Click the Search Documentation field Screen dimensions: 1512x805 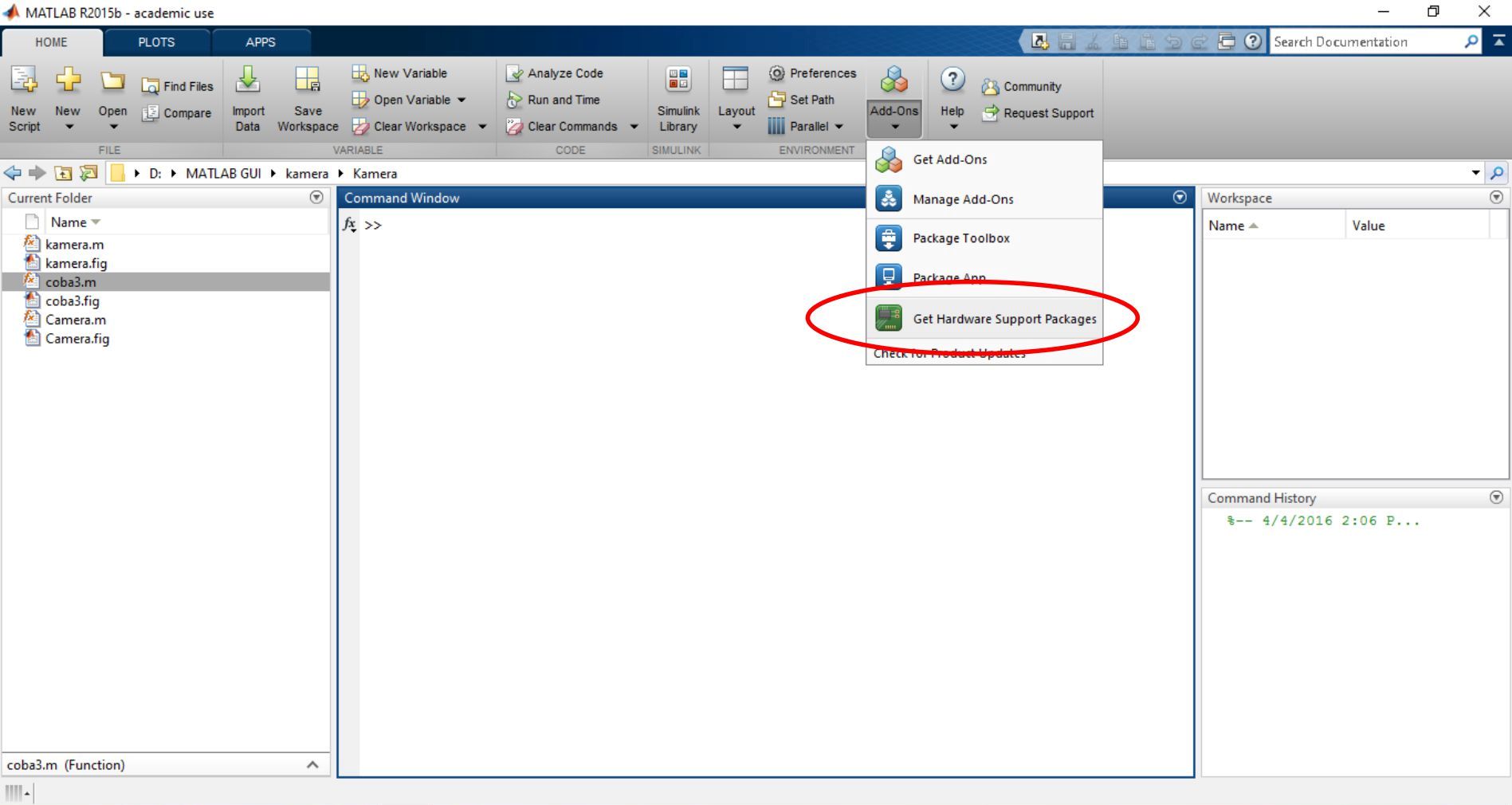tap(1365, 42)
